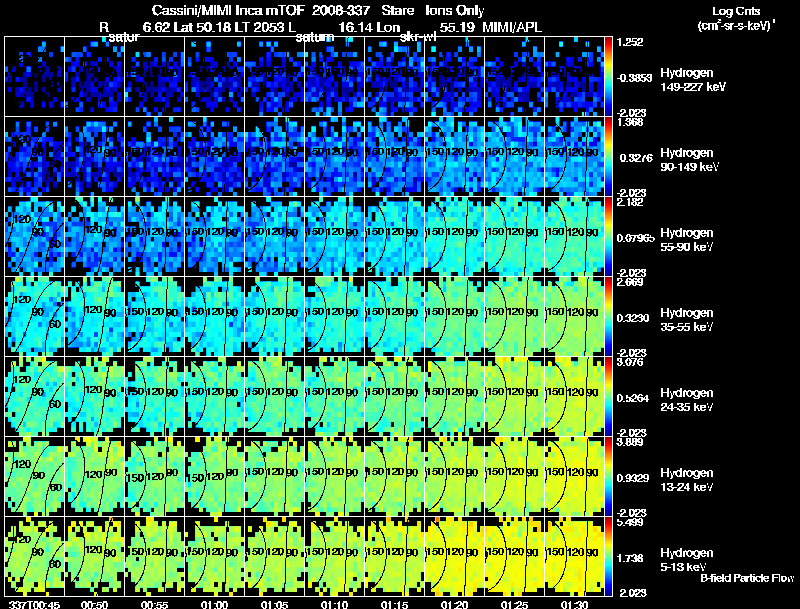The height and width of the screenshot is (609, 800).
Task: Click the color bar for the 90-149 keV row
Action: (x=608, y=156)
